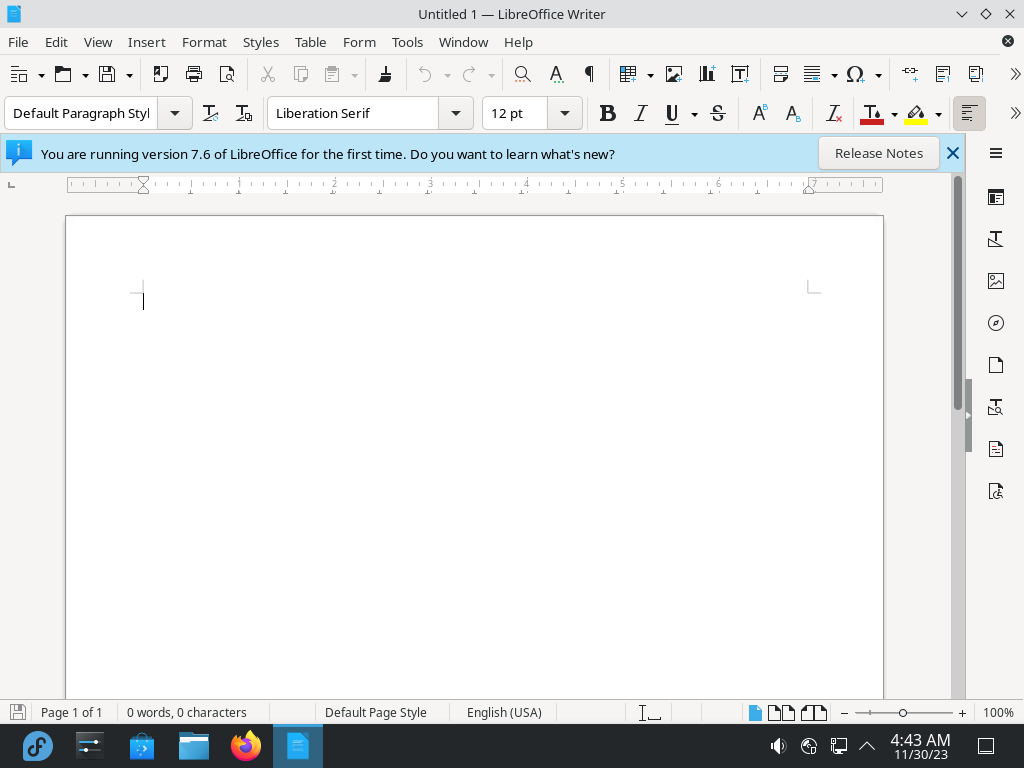Expand the font size dropdown
1024x768 pixels.
pos(565,114)
